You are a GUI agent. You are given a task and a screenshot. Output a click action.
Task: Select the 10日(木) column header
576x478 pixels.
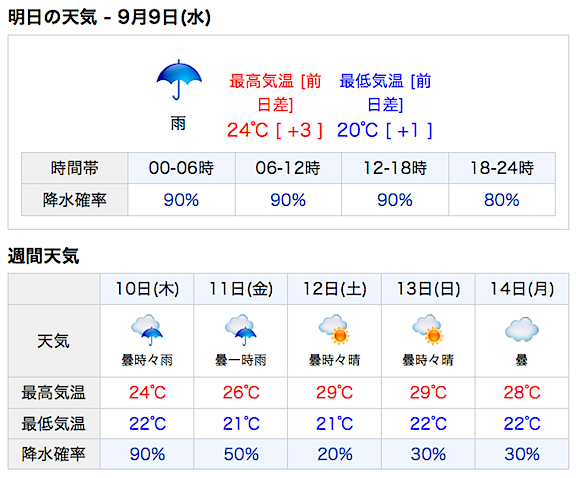(147, 289)
